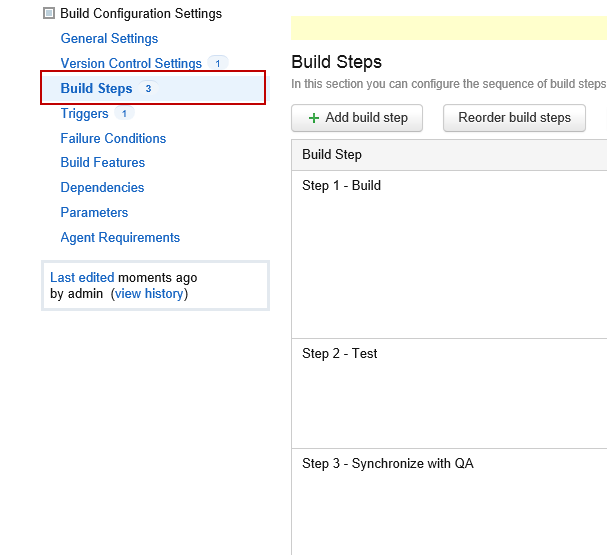Open the Parameters page
The image size is (607, 555).
tap(94, 213)
